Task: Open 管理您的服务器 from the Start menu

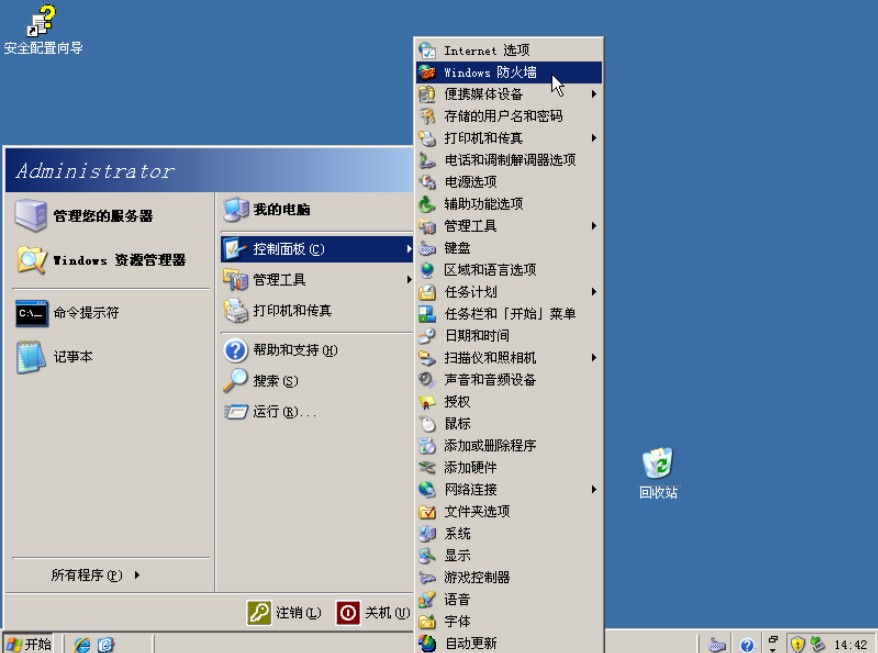Action: pos(111,216)
